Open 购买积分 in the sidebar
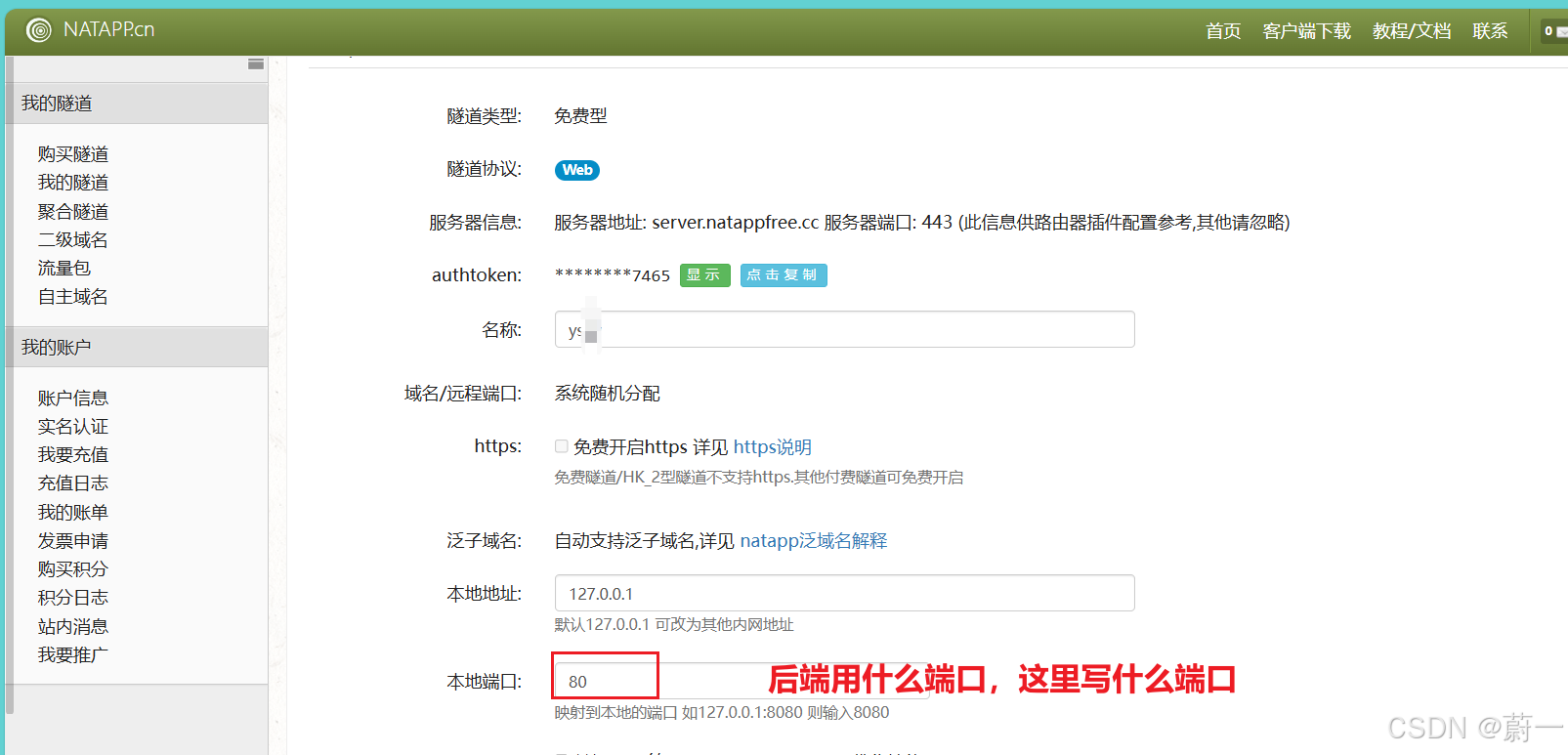 point(73,569)
